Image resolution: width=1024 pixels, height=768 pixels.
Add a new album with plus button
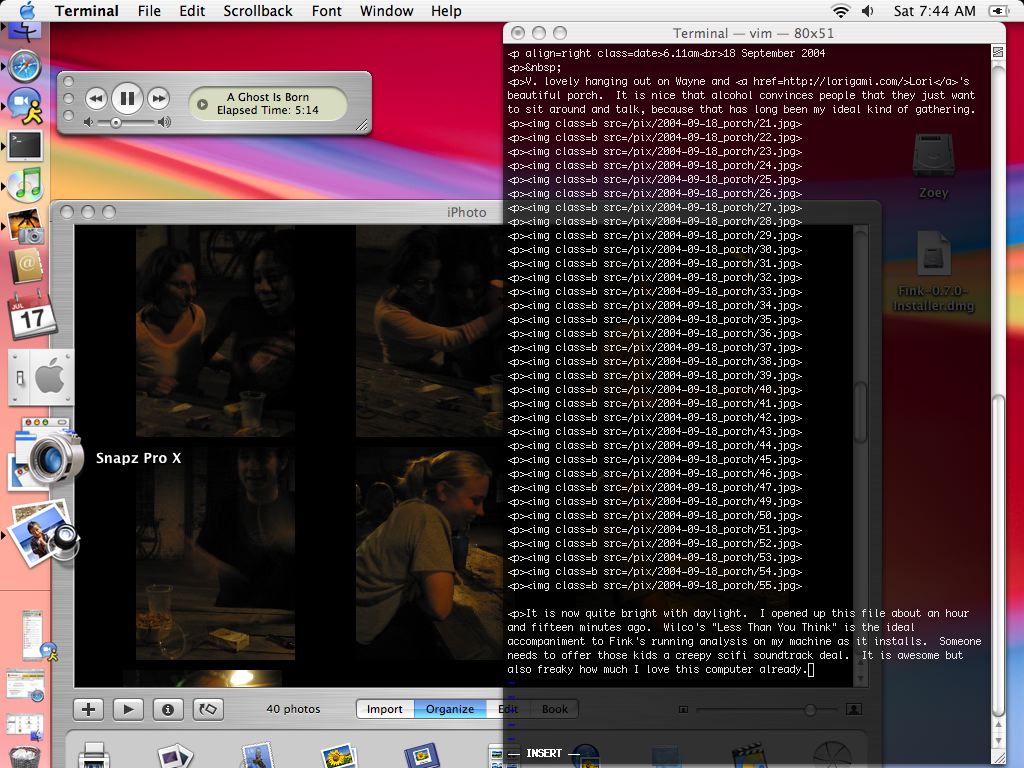(x=89, y=709)
